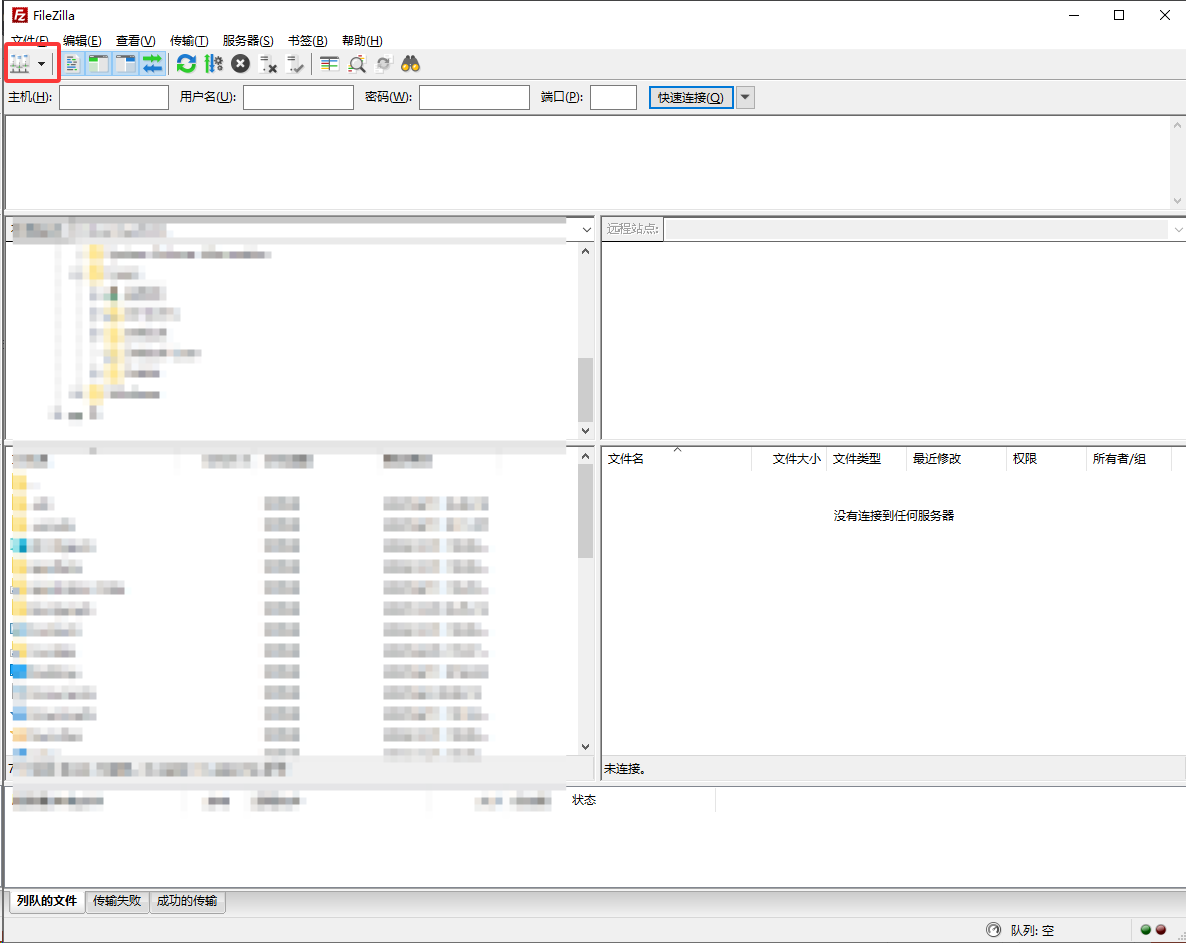This screenshot has height=943, width=1186.
Task: Toggle processing of the transfer queue
Action: [213, 64]
